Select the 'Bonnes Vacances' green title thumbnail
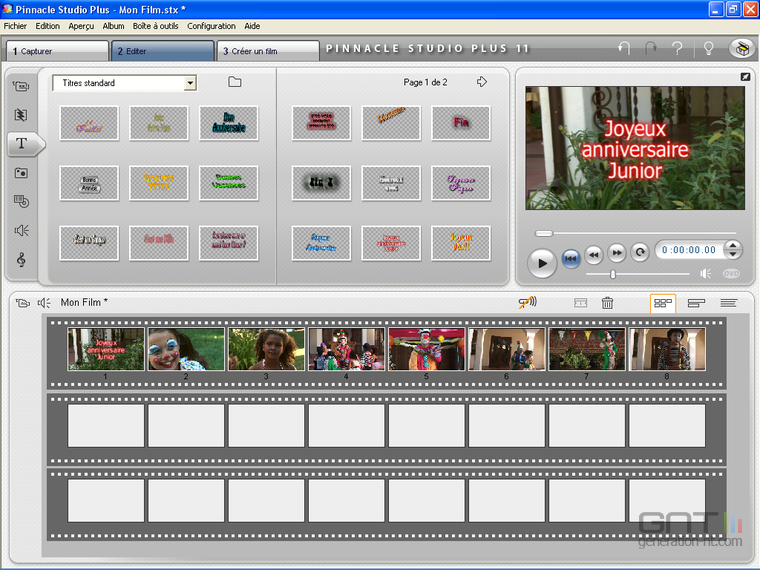760x570 pixels. point(228,183)
